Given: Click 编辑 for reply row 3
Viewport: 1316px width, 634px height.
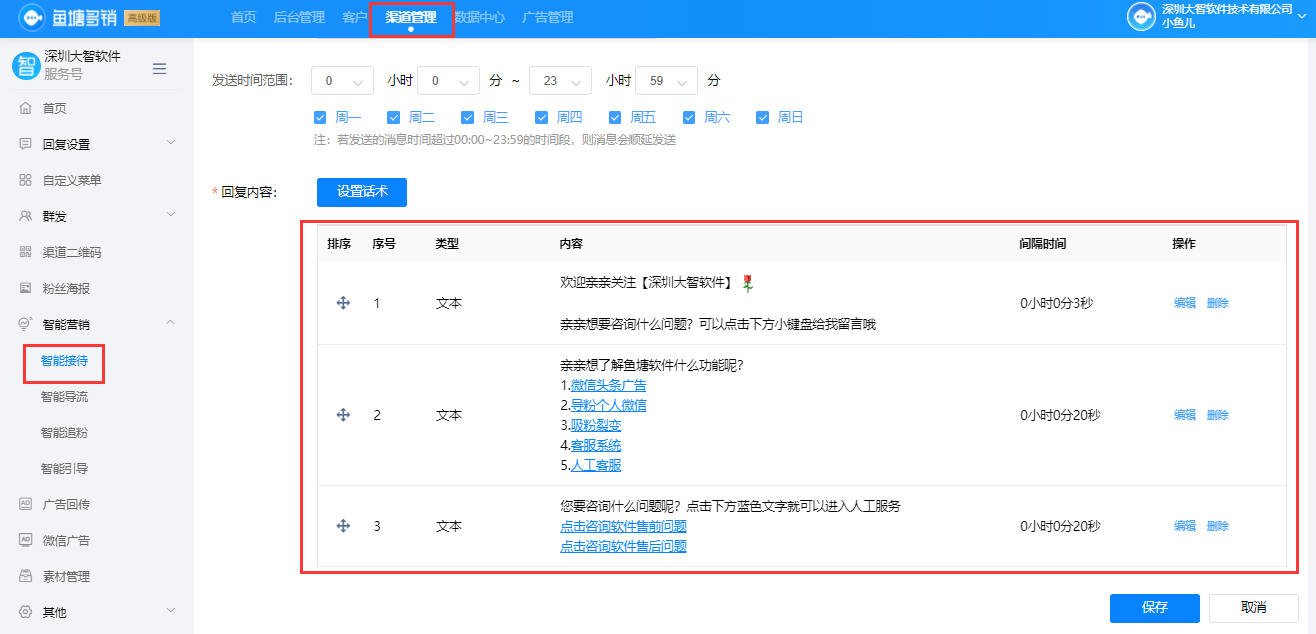Looking at the screenshot, I should 1185,526.
